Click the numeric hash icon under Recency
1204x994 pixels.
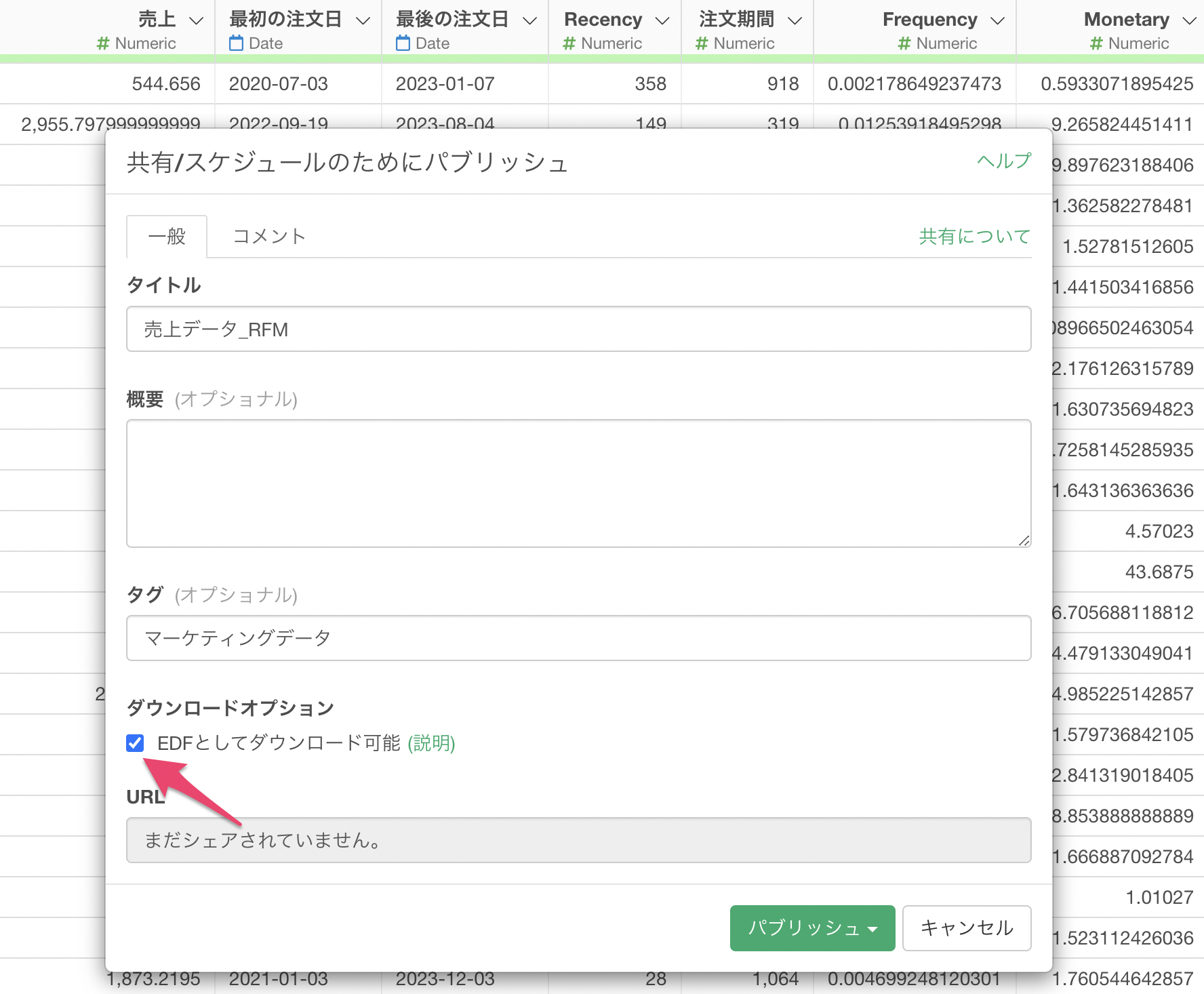tap(569, 43)
